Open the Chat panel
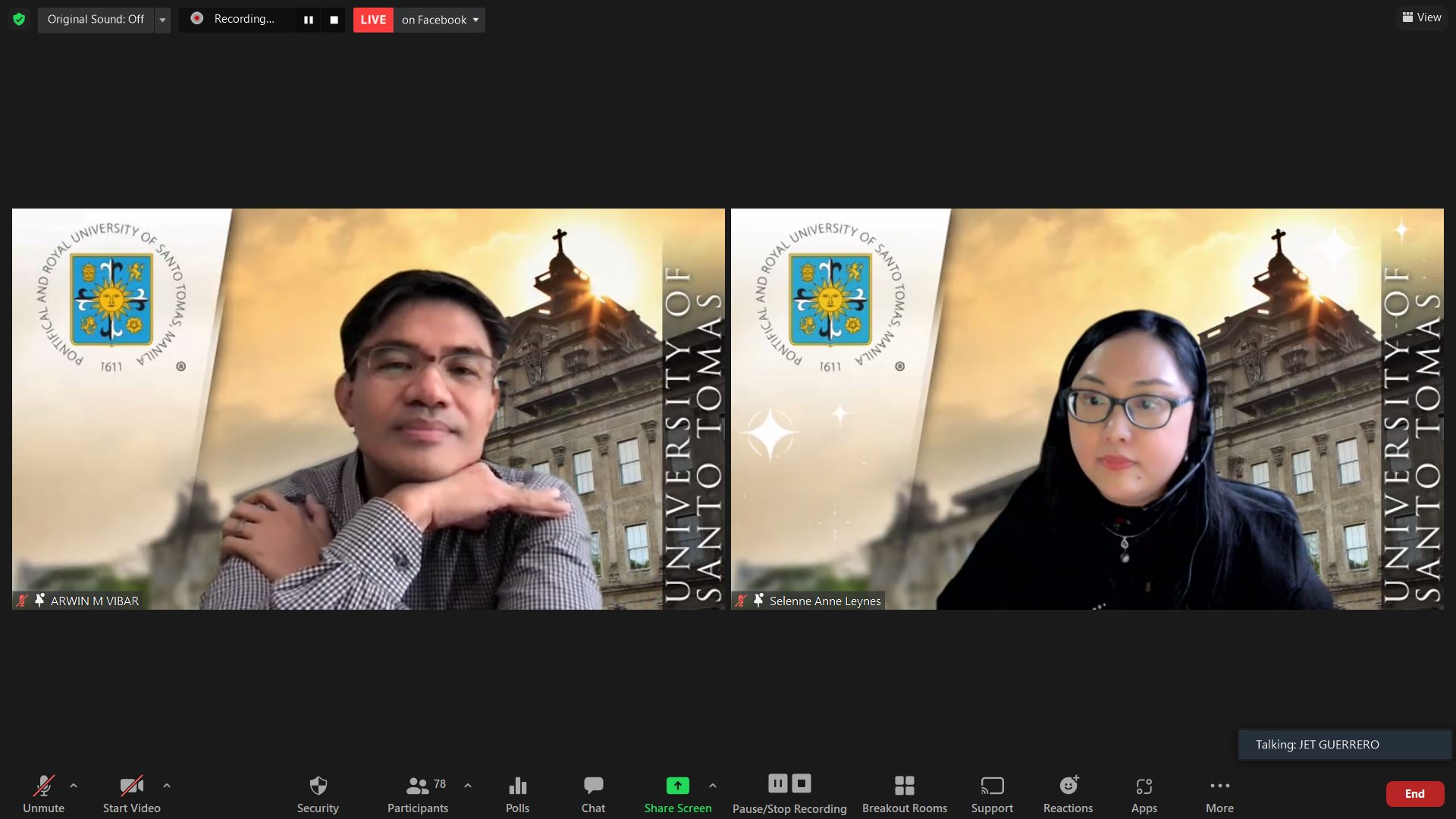 (593, 793)
